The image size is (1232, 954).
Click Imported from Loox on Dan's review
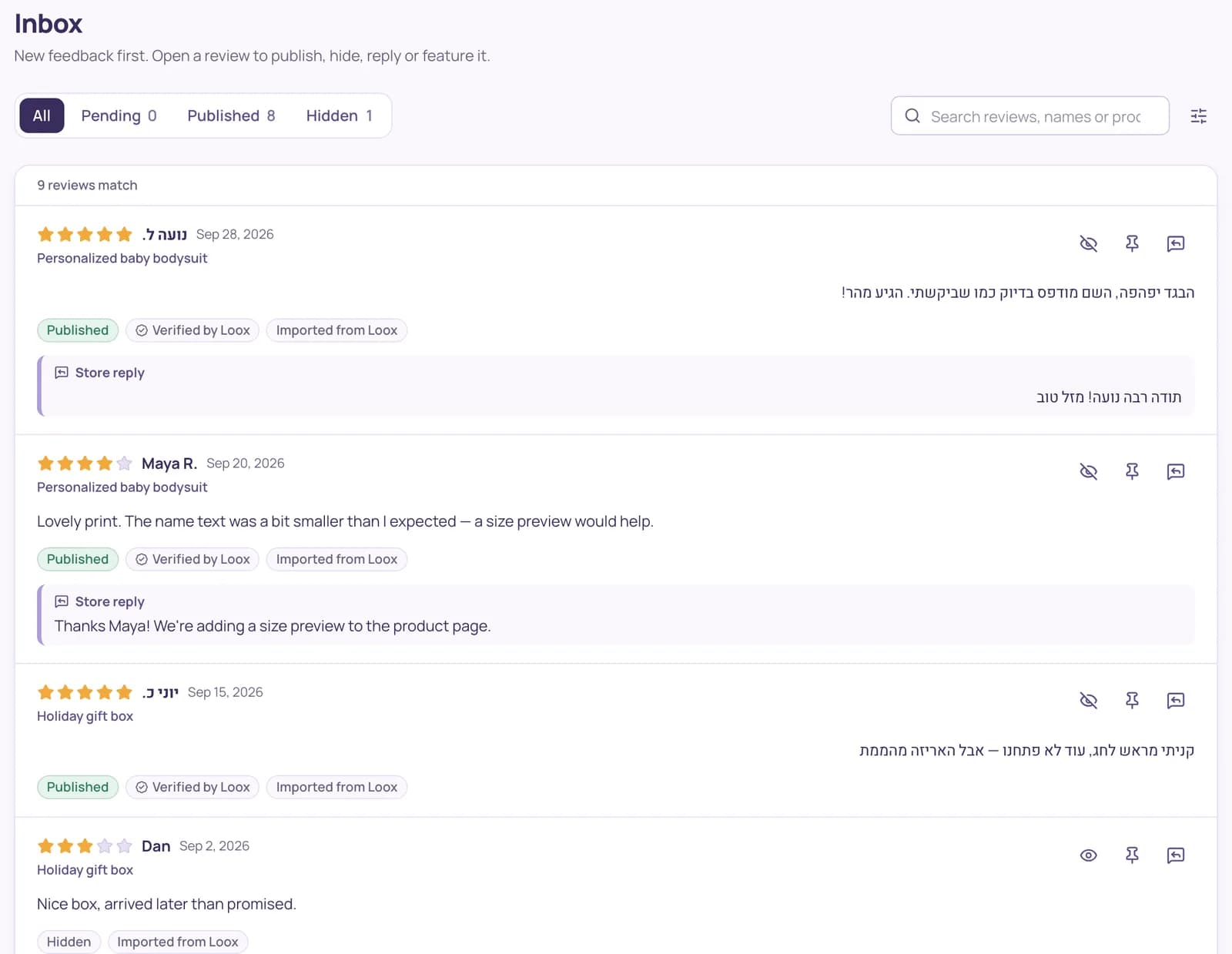click(178, 942)
